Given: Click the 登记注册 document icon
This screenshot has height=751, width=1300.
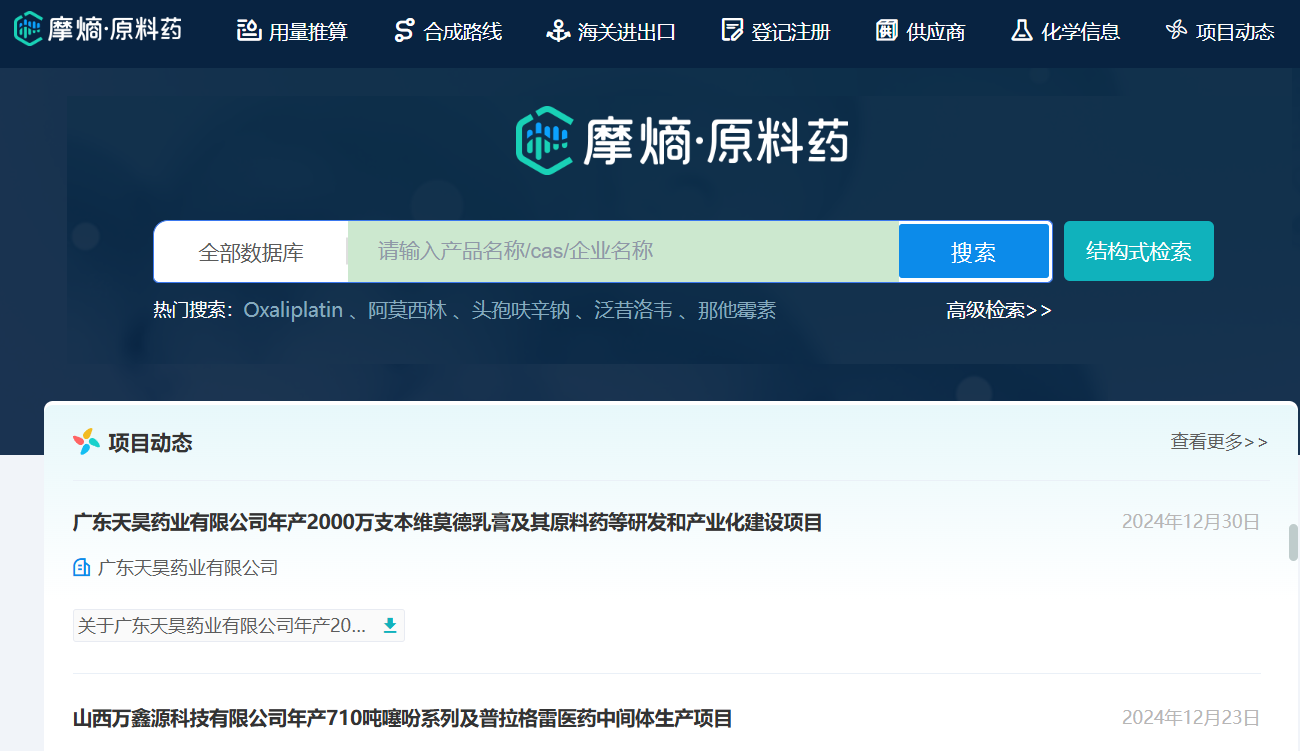Looking at the screenshot, I should click(x=732, y=30).
